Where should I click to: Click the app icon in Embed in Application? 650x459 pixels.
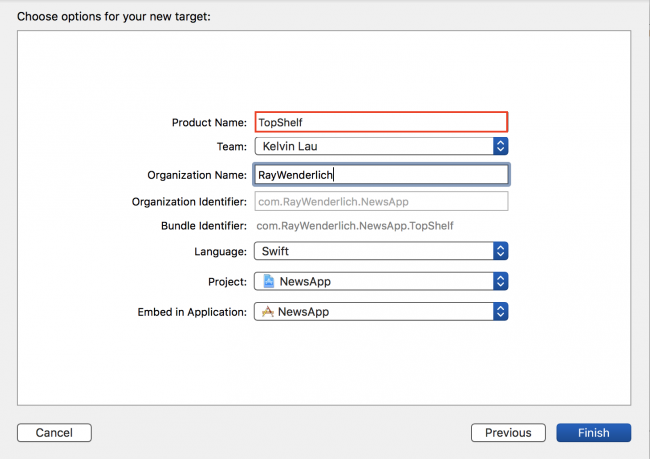point(267,312)
